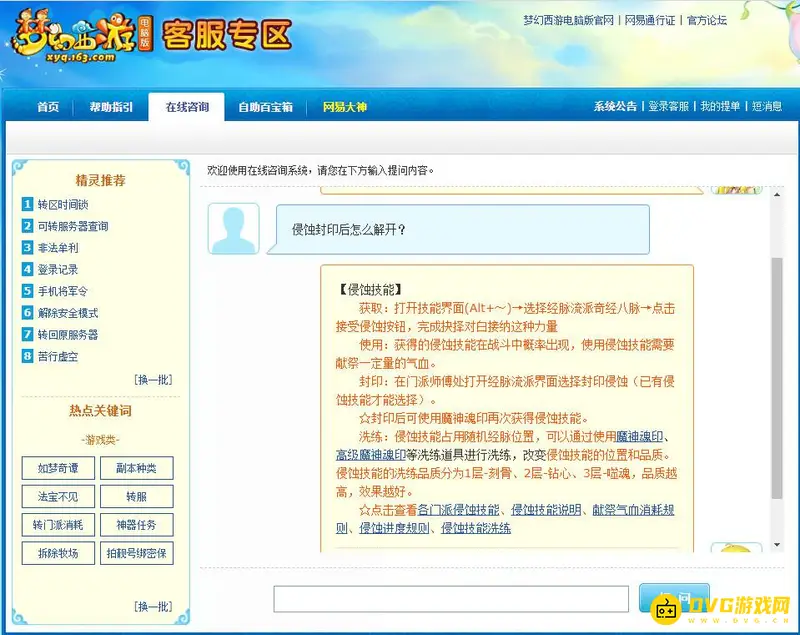Click the 精灵推荐 heading

(x=101, y=180)
